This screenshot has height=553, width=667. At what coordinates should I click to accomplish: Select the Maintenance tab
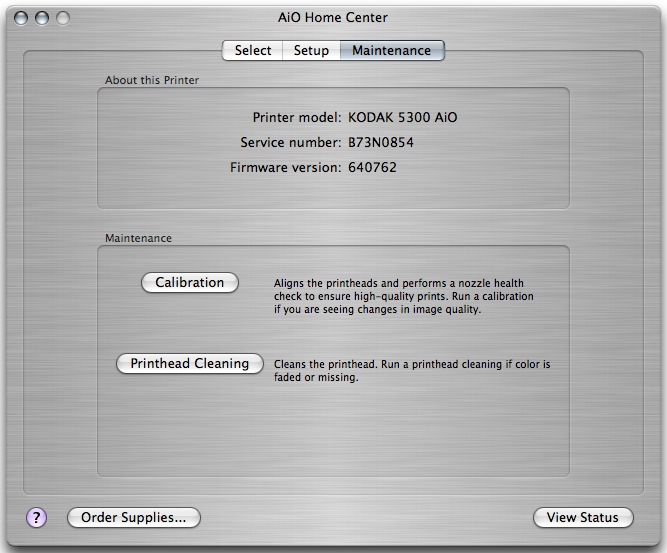[391, 51]
